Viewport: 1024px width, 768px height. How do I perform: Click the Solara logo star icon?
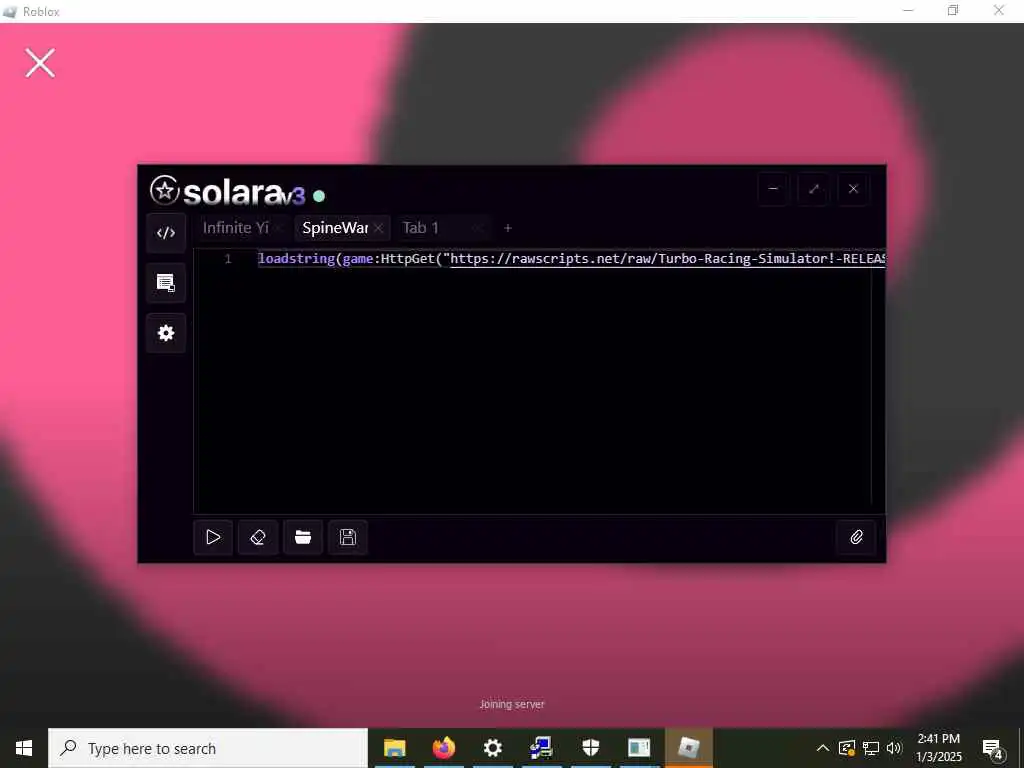point(165,191)
